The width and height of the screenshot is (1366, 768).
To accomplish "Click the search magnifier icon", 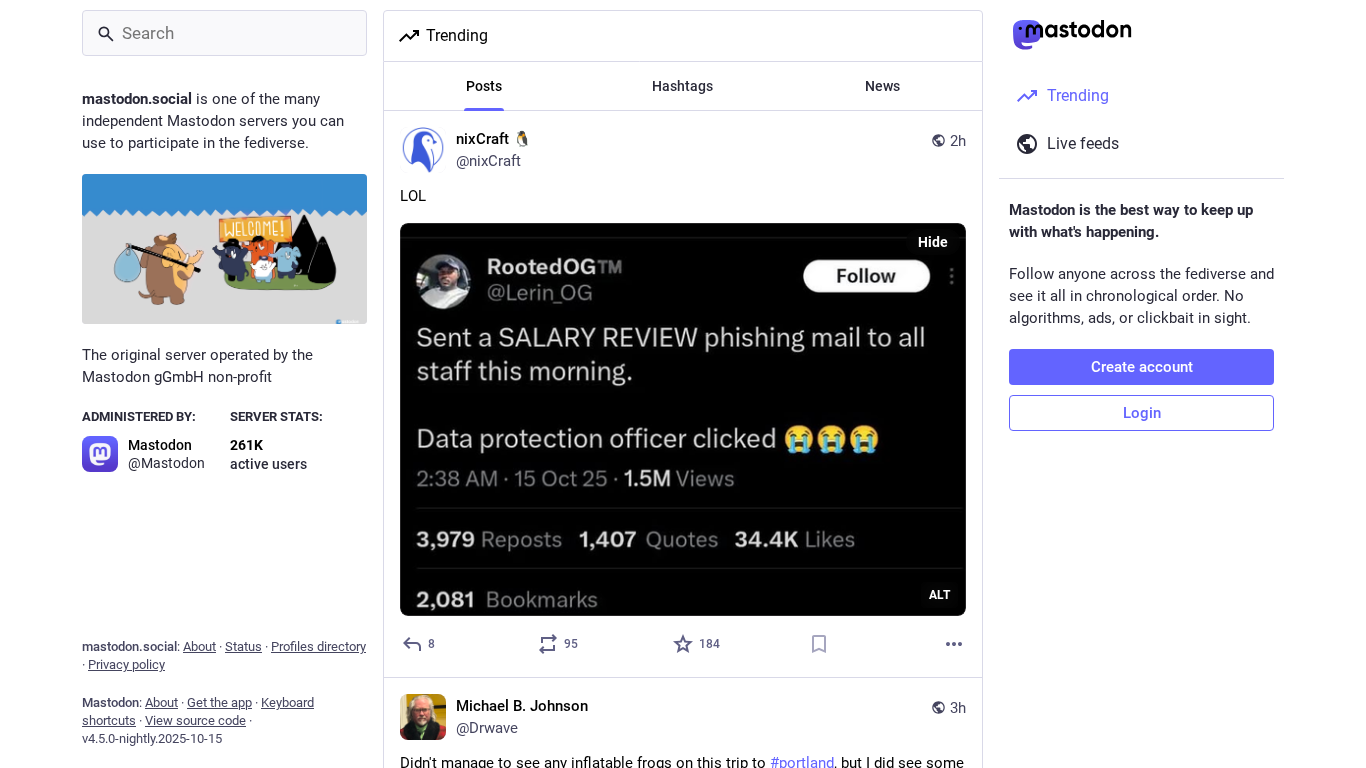I will click(x=106, y=34).
